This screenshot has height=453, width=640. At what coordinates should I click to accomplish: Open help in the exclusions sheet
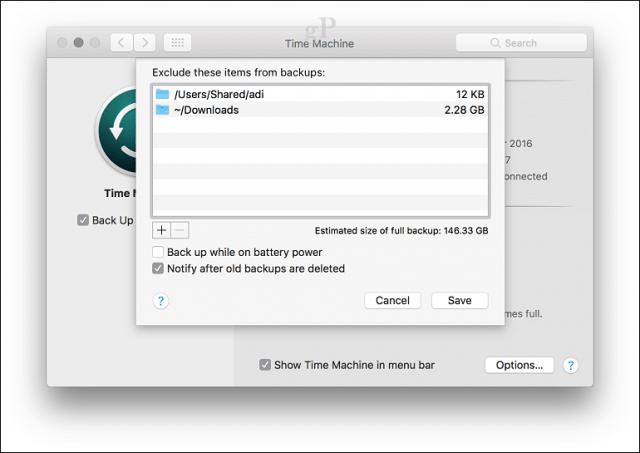tap(161, 301)
